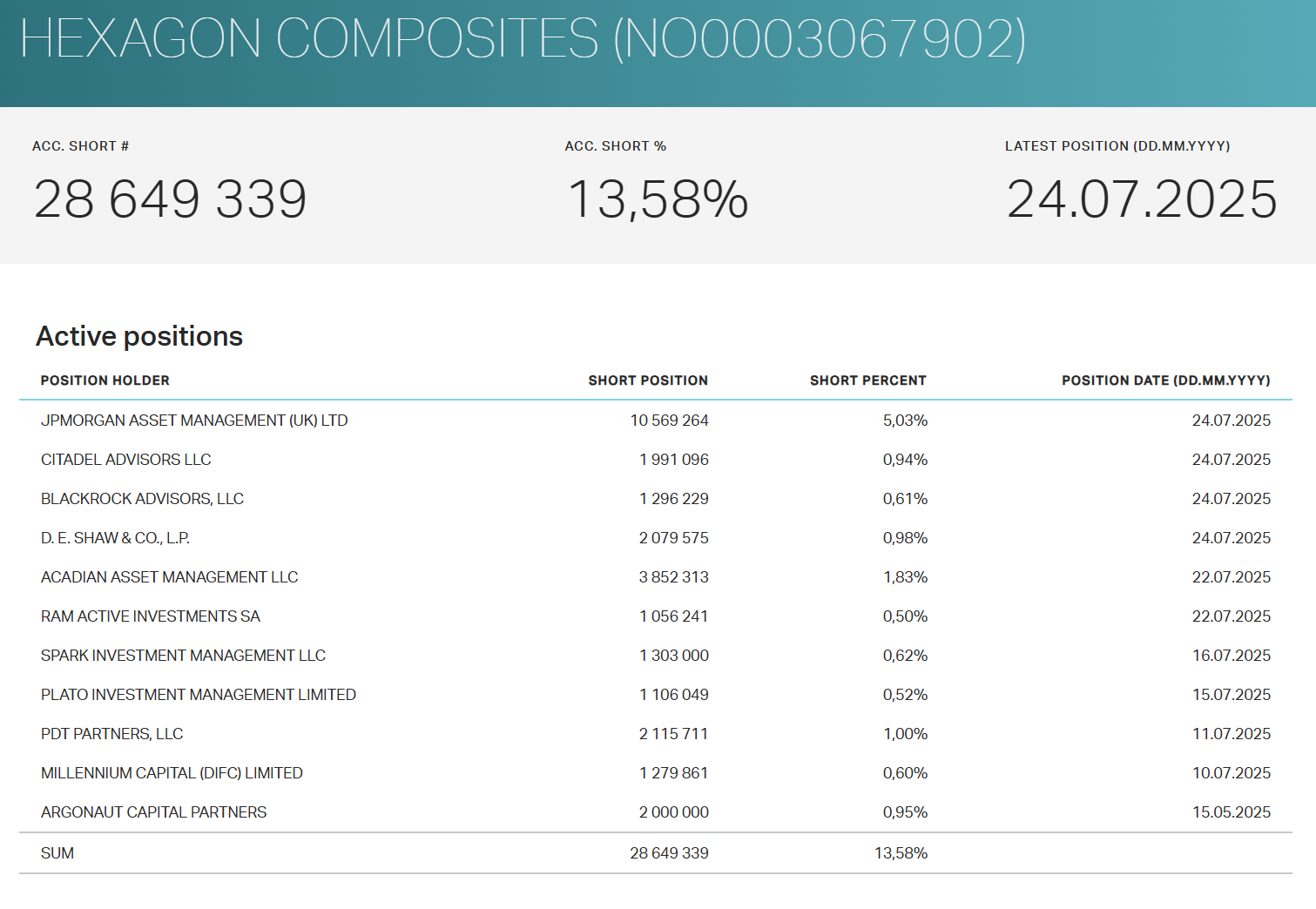Sort by the Short Percent column header
Viewport: 1316px width, 909px height.
pos(867,380)
